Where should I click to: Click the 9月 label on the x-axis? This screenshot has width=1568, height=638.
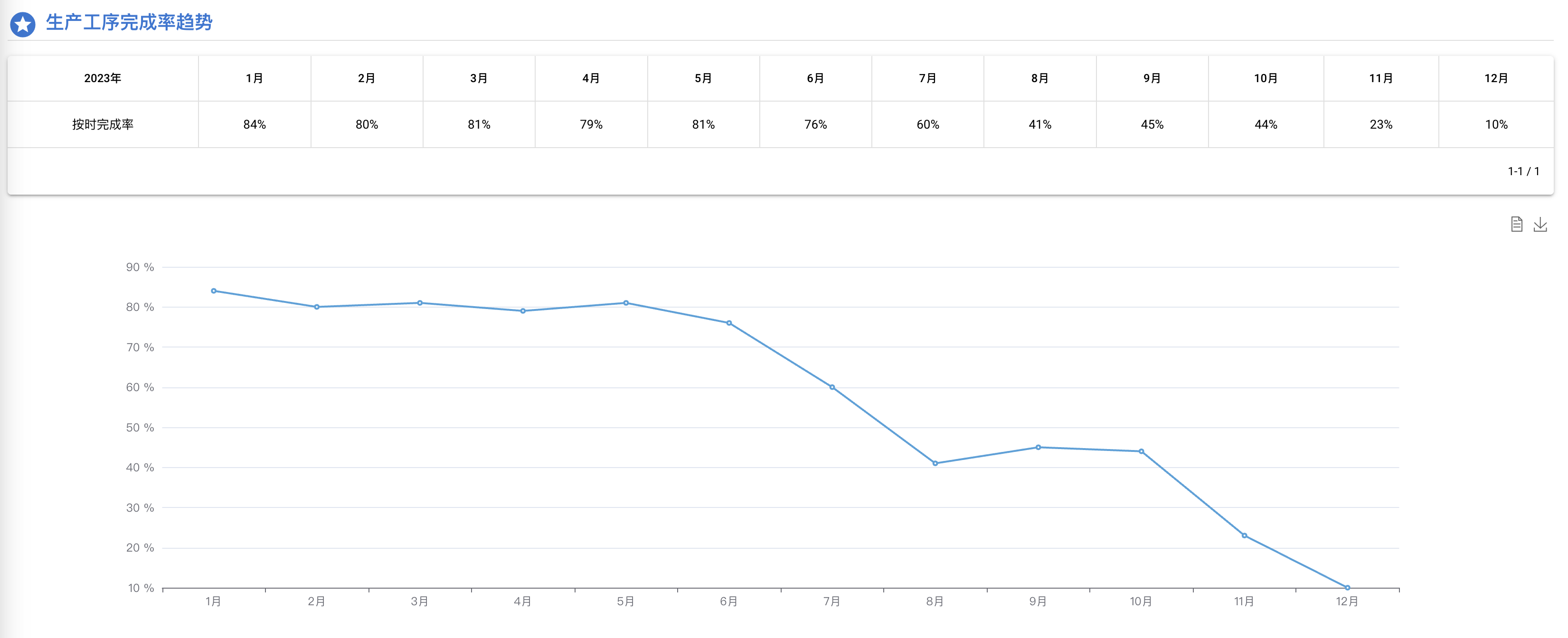1038,601
